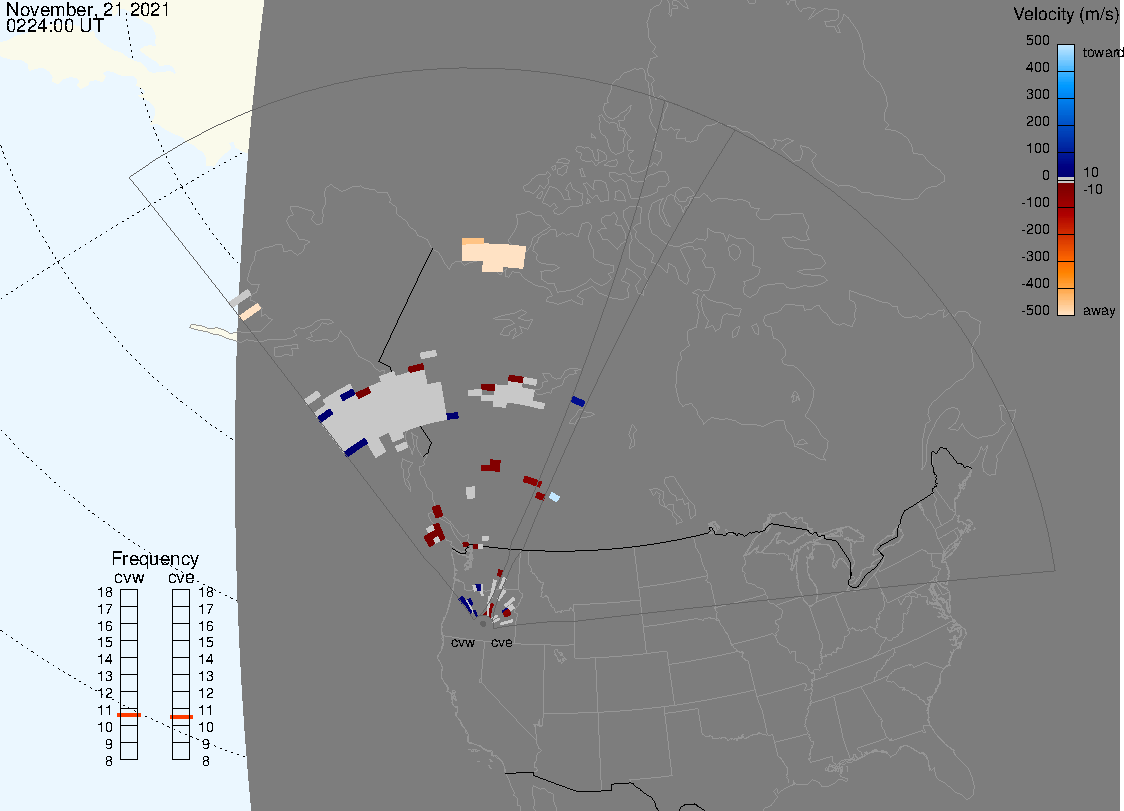Screen dimensions: 1124x811
Task: Pick the dark red segment of the color bar
Action: pos(1066,195)
